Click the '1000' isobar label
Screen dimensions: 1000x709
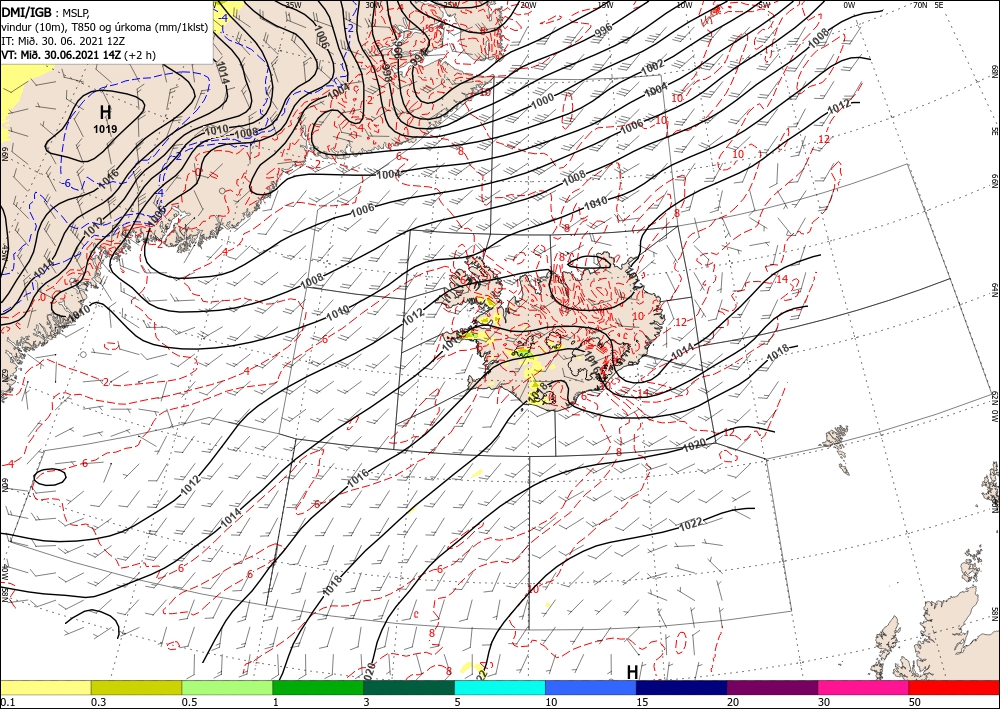[543, 100]
